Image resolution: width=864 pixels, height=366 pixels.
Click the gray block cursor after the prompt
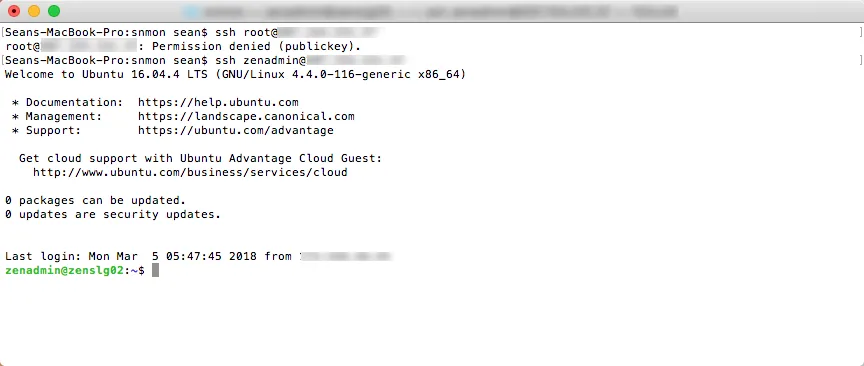155,270
